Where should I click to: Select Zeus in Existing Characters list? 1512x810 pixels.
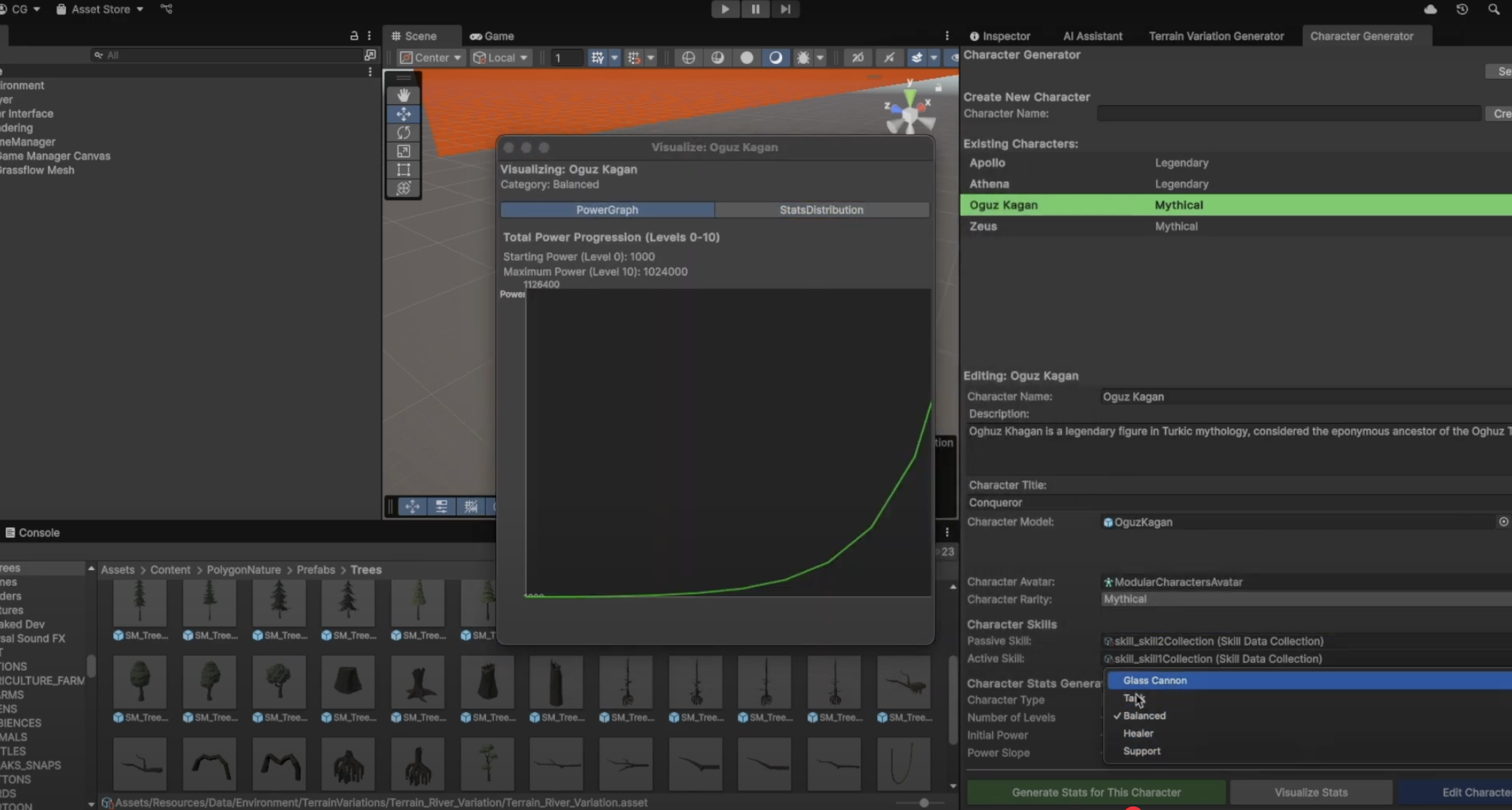[x=1236, y=226]
